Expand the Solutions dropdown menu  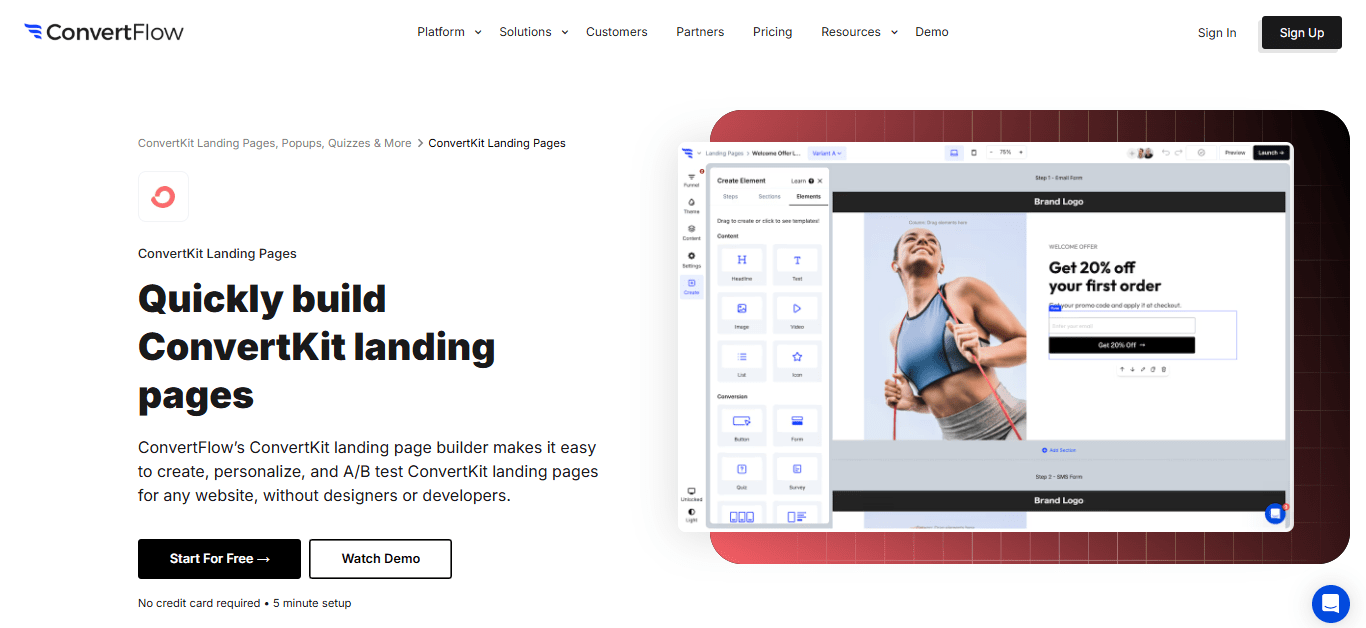click(533, 32)
